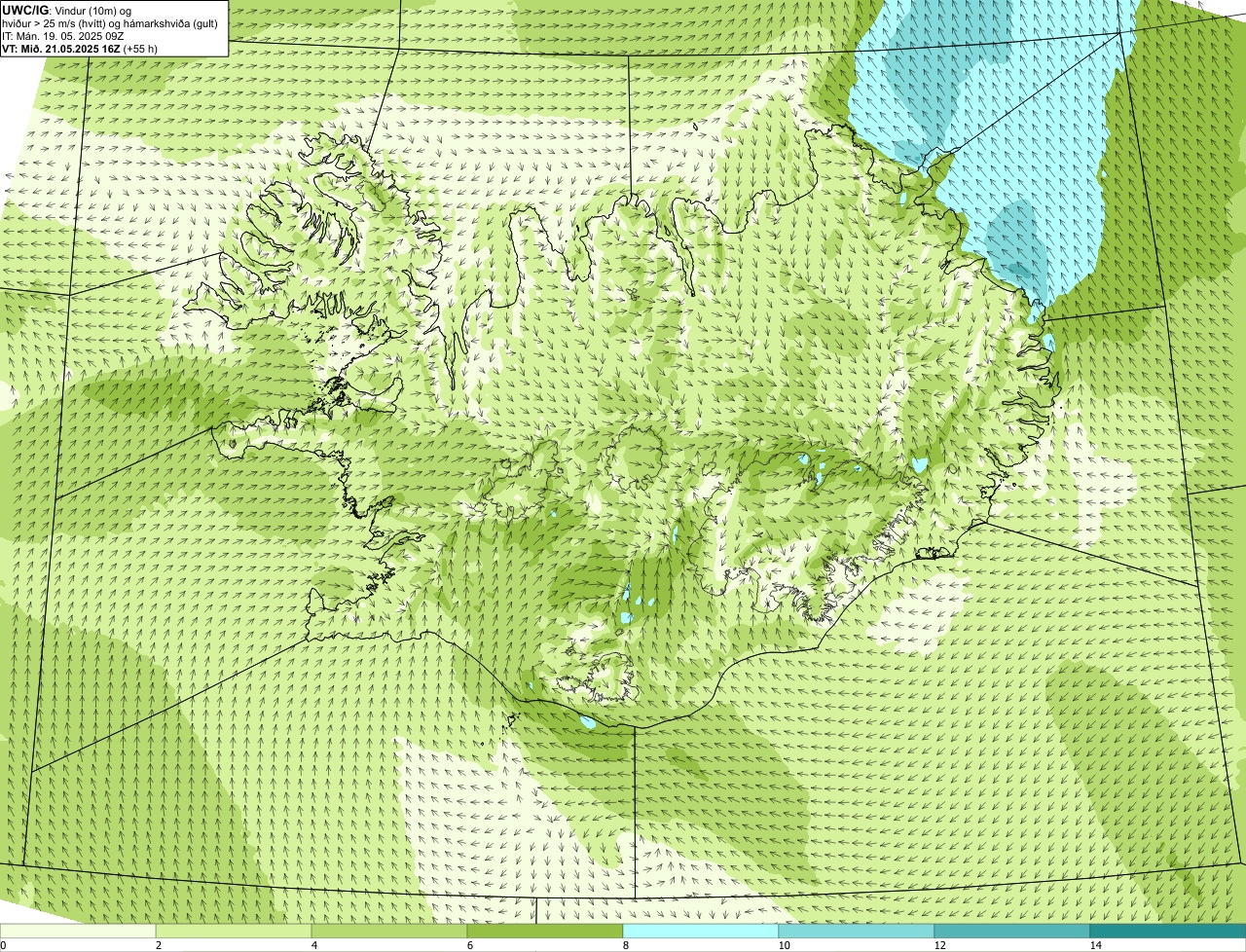Click the '0' tick label on the scale
The height and width of the screenshot is (952, 1246).
click(x=3, y=945)
